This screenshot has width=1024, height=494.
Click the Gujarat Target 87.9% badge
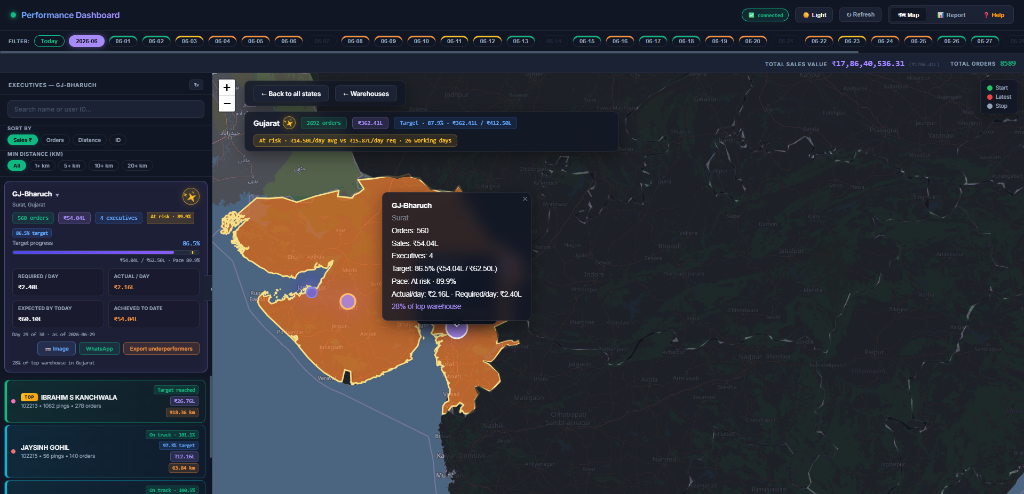point(455,123)
